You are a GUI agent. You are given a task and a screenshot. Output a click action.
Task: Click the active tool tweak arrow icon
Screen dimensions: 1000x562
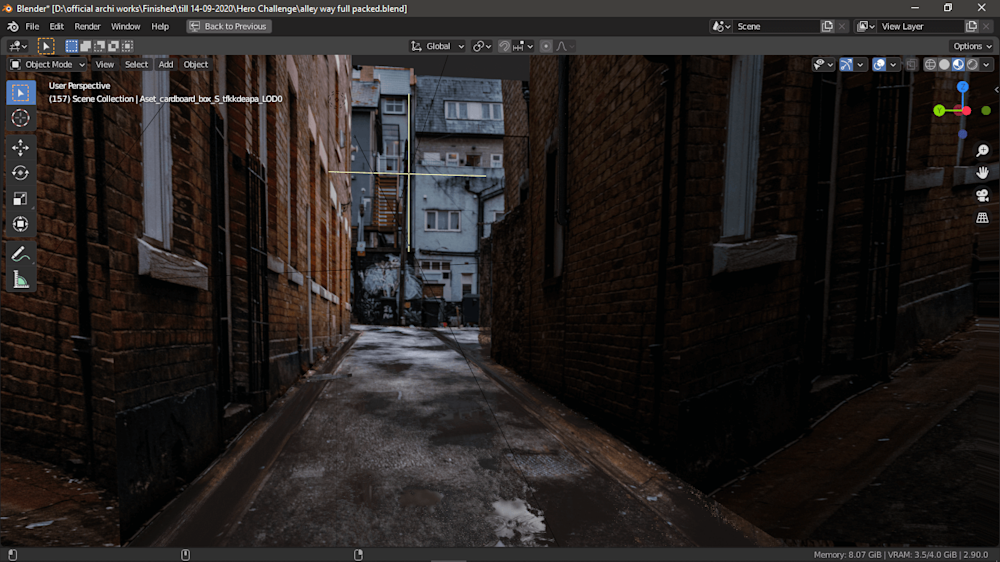click(x=46, y=46)
